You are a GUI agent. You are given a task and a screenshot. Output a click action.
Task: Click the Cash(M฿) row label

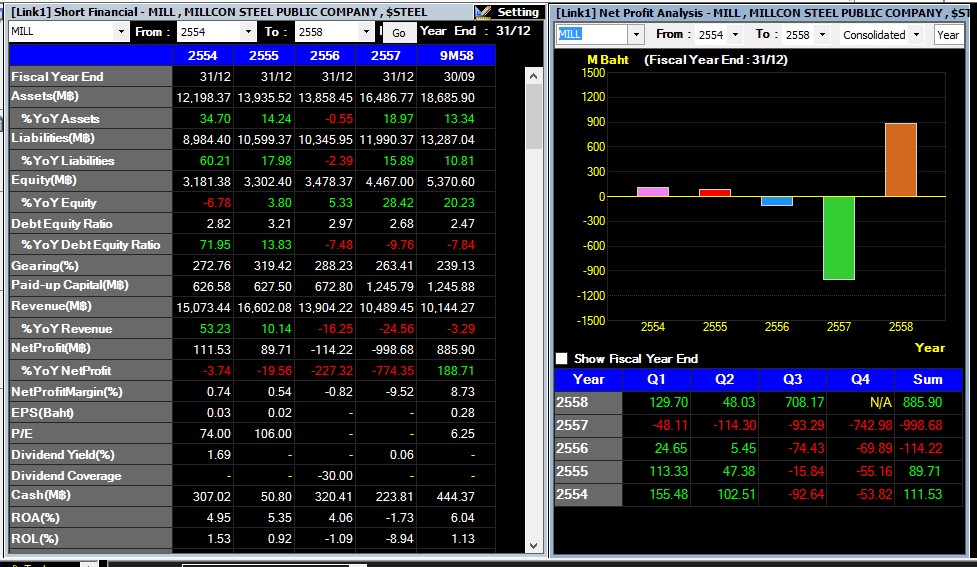(x=91, y=497)
